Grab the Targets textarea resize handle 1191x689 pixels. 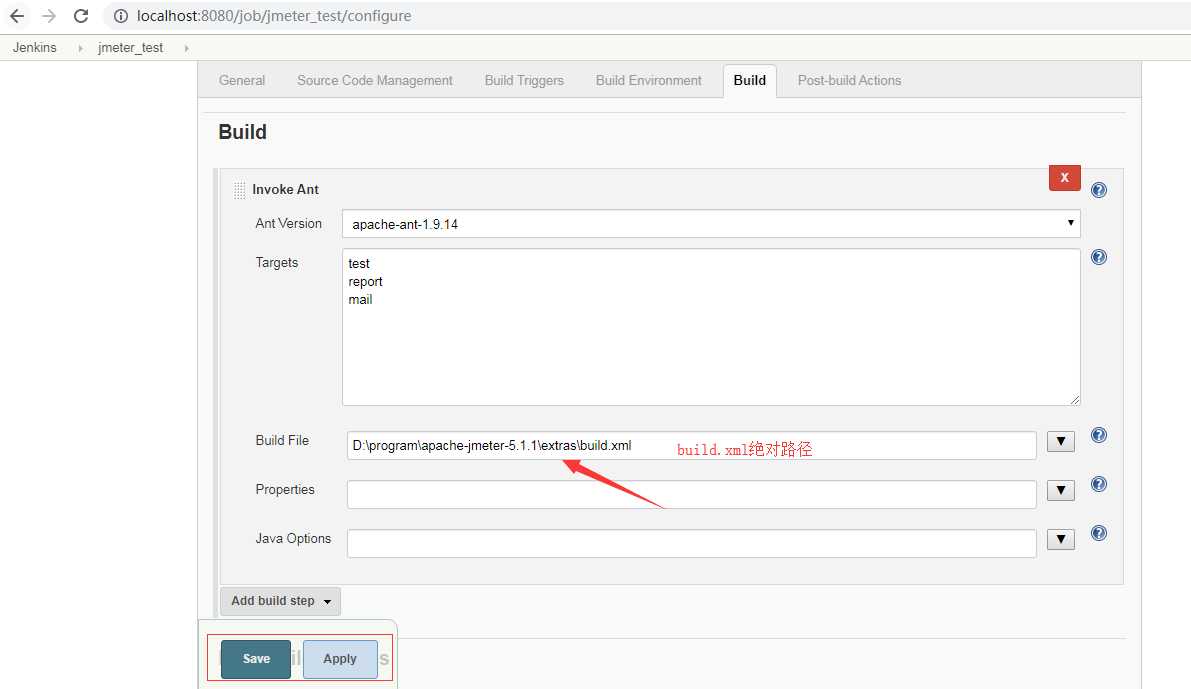(1075, 400)
